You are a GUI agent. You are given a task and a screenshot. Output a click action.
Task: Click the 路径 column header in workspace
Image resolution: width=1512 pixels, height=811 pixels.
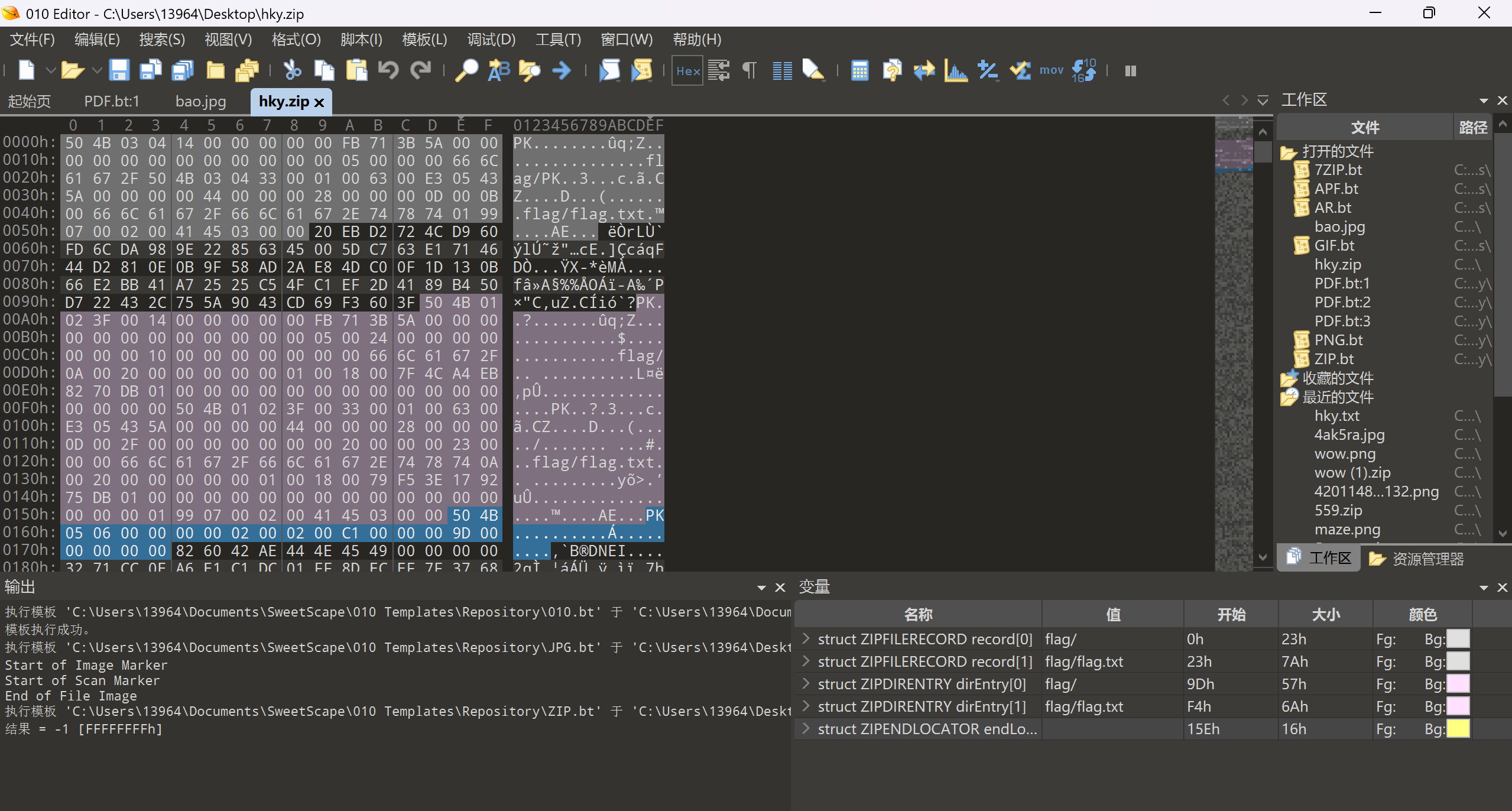pos(1472,127)
